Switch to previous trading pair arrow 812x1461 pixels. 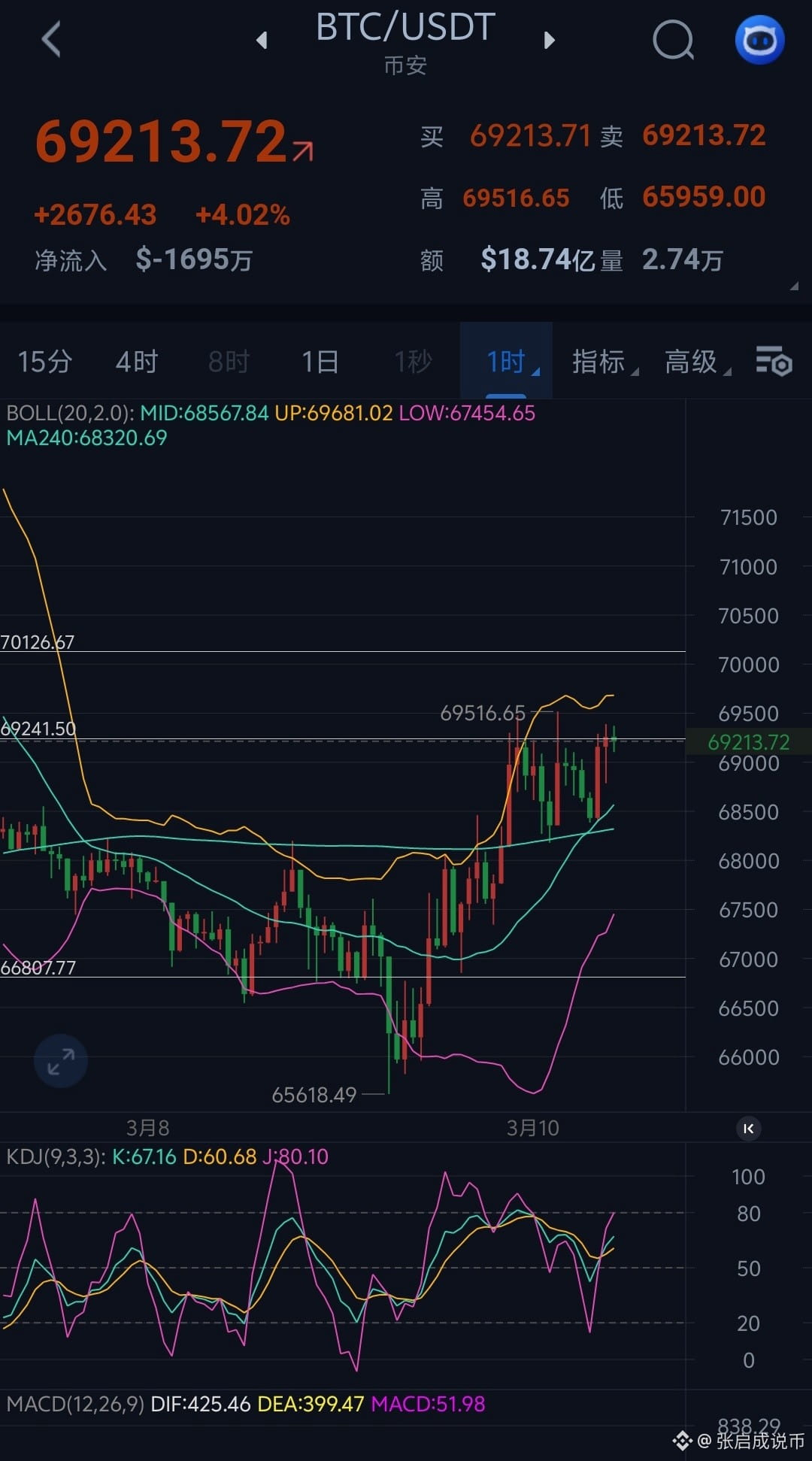262,40
